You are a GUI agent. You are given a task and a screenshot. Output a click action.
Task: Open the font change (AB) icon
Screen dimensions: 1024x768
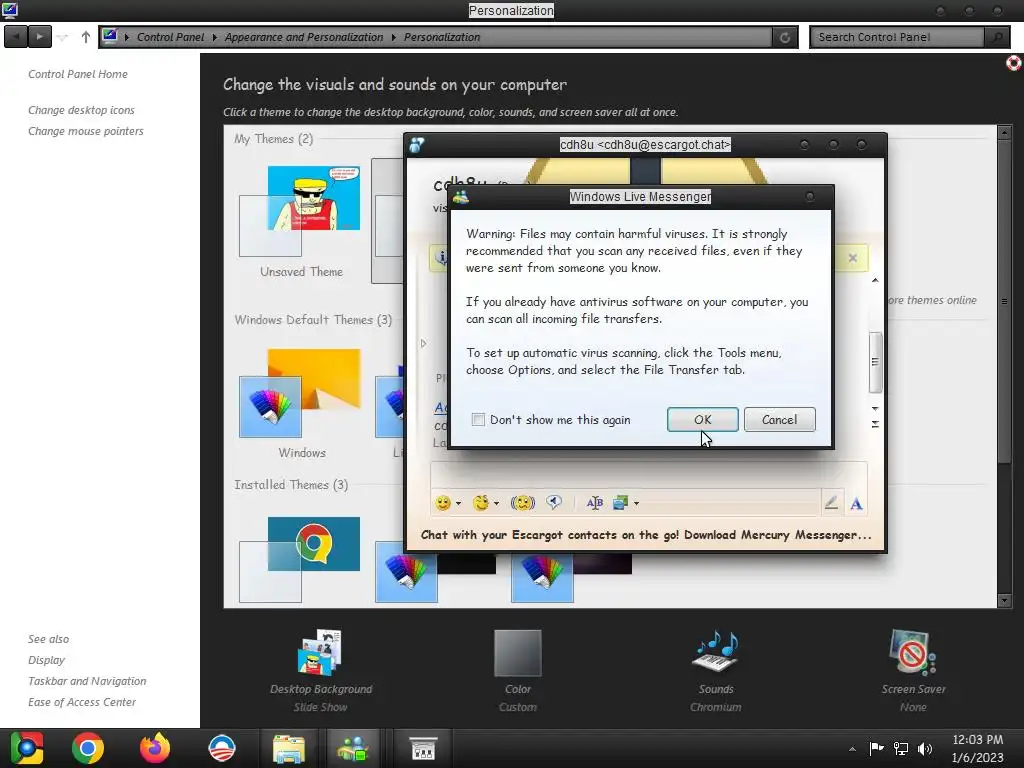pos(594,503)
